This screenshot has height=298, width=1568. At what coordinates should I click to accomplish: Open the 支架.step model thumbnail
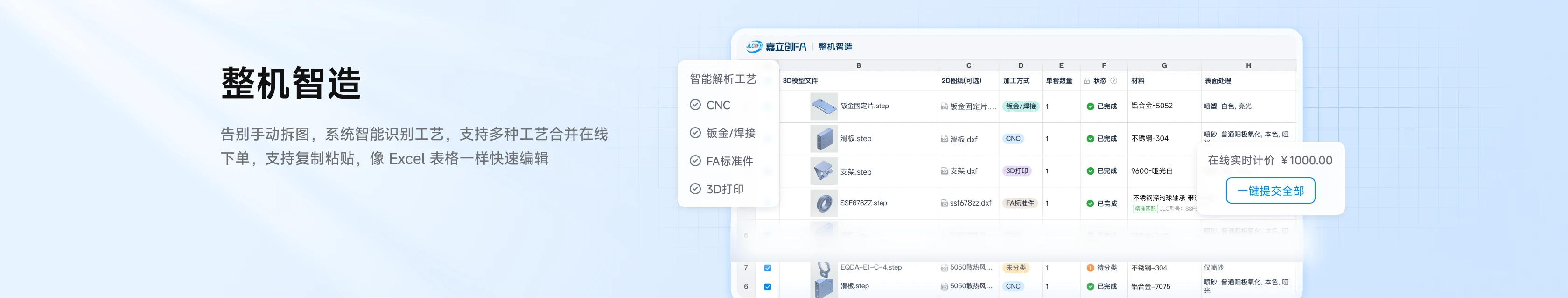(x=824, y=171)
